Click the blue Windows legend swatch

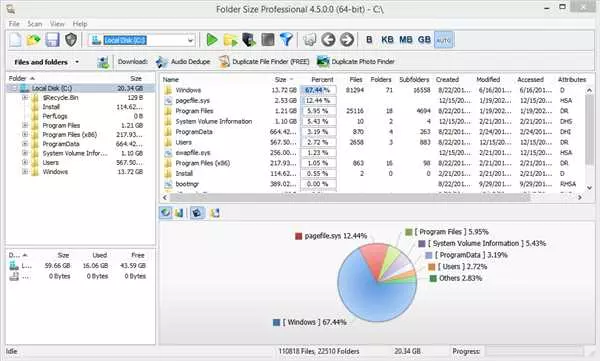point(276,322)
